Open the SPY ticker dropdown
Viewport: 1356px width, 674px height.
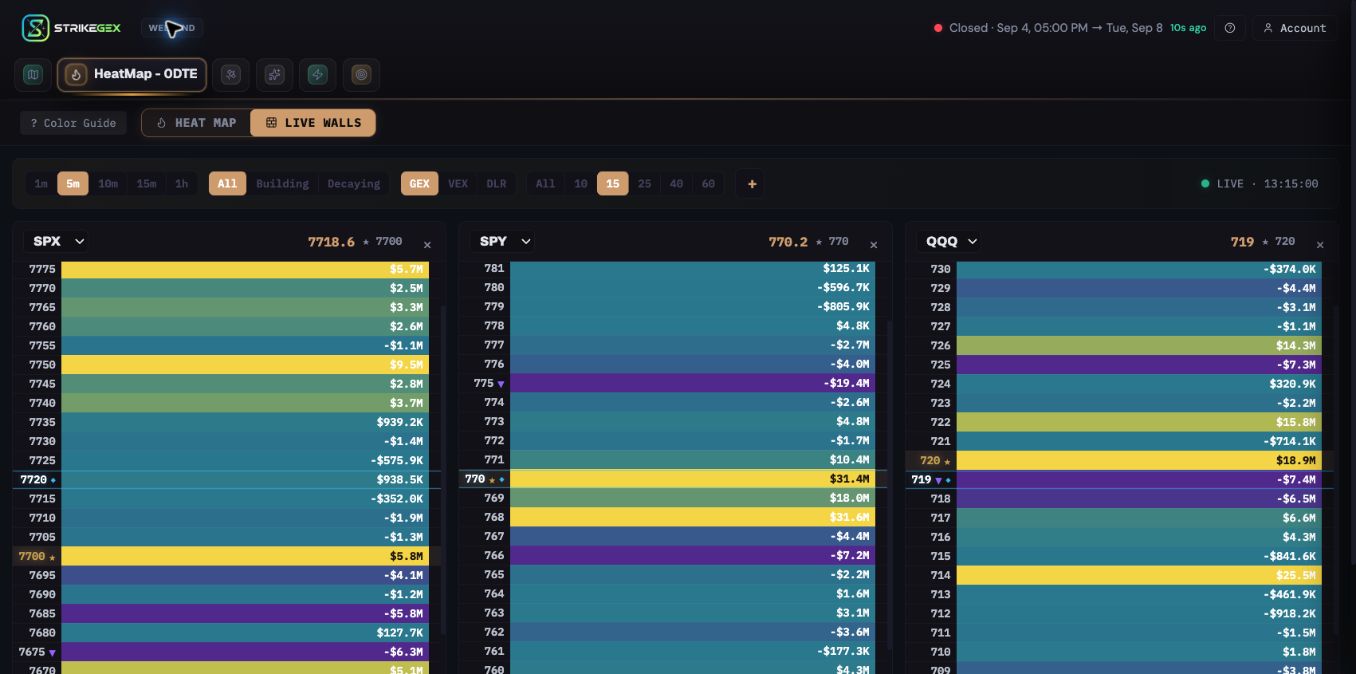(505, 241)
